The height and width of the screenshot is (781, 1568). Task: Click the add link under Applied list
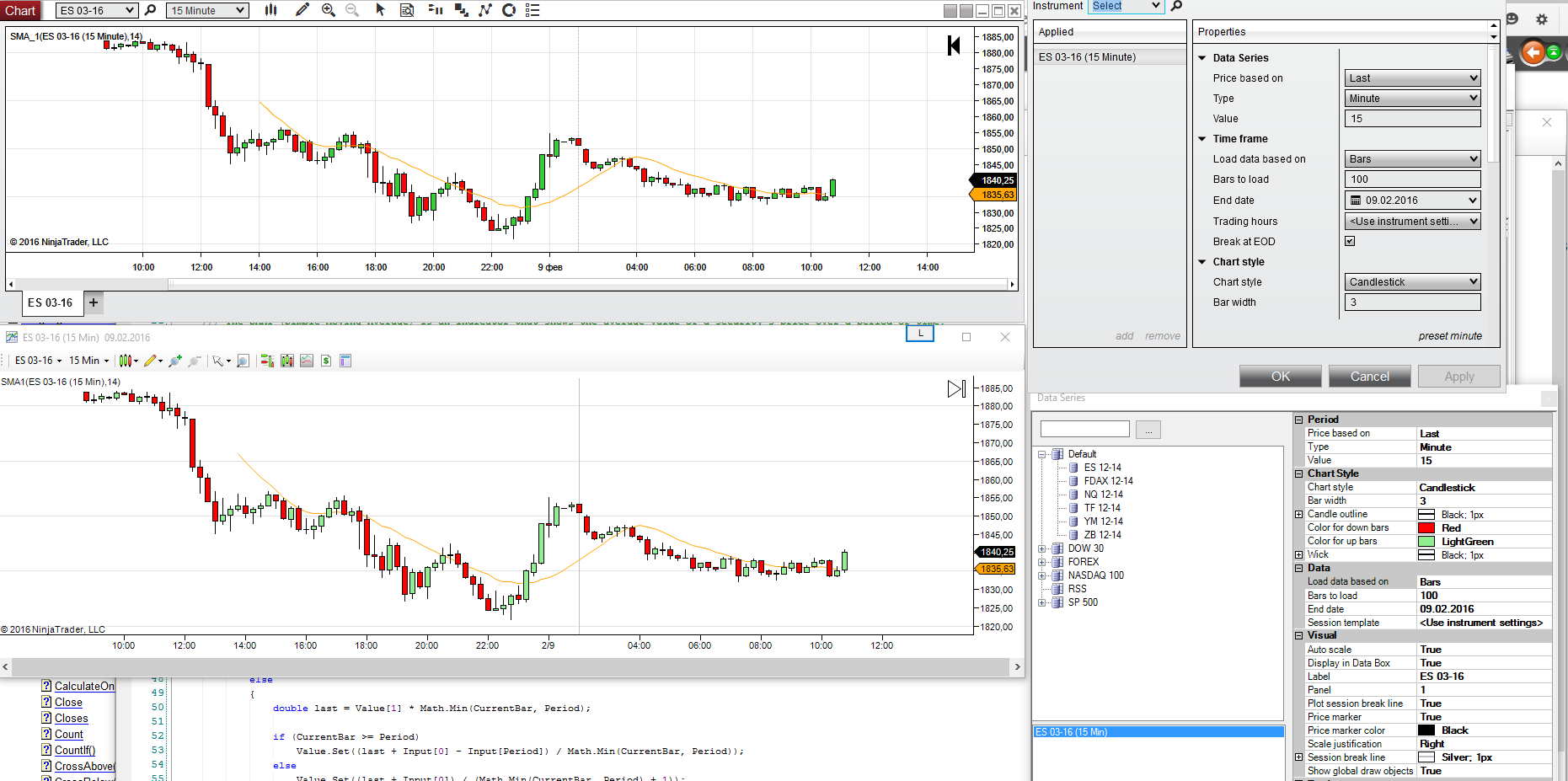1125,336
